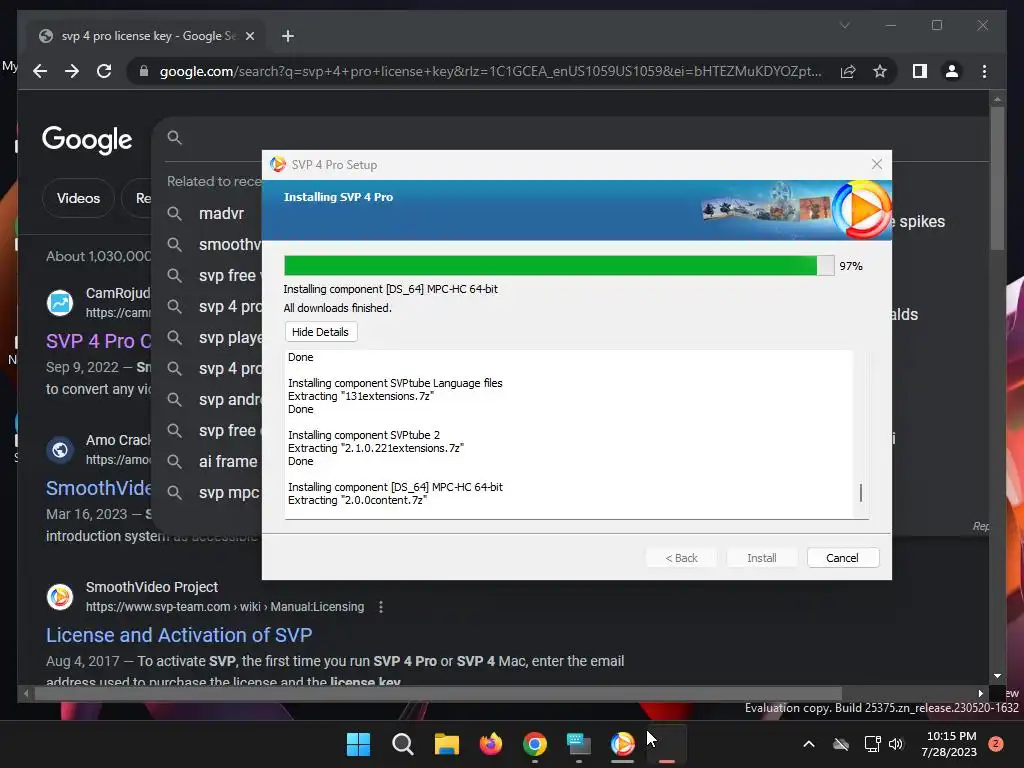Click the install details log scrollbar thumb
The width and height of the screenshot is (1024, 768).
(861, 493)
